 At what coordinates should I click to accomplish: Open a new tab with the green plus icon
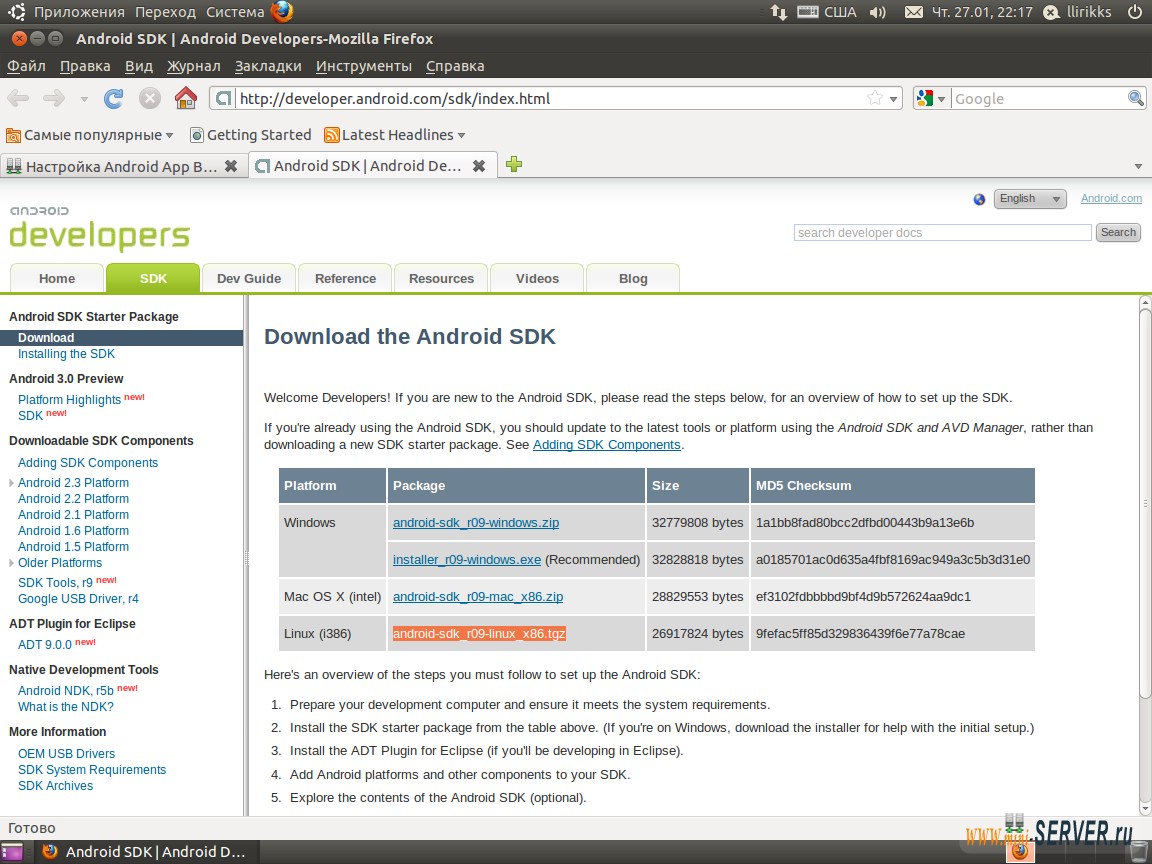point(513,164)
